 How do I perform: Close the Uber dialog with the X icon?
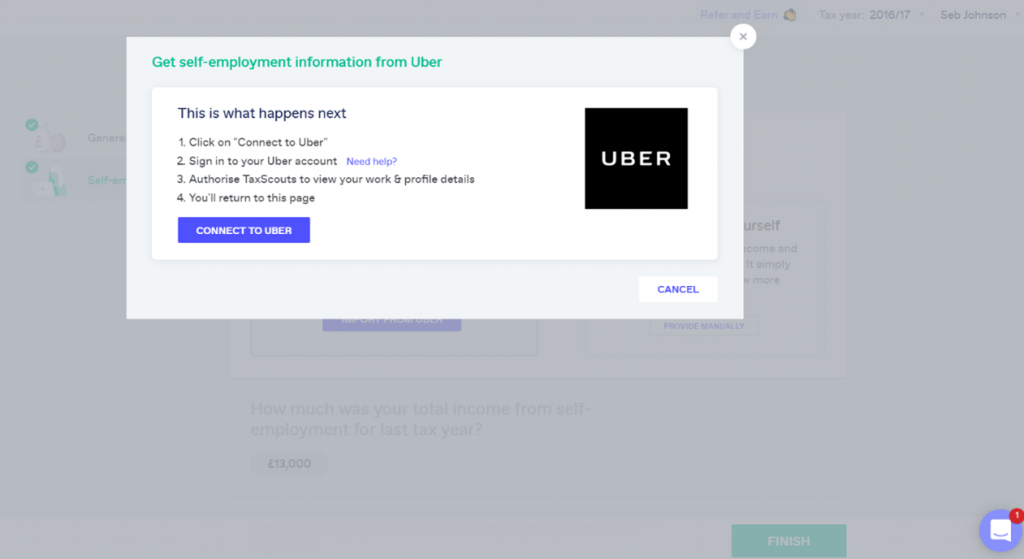743,37
